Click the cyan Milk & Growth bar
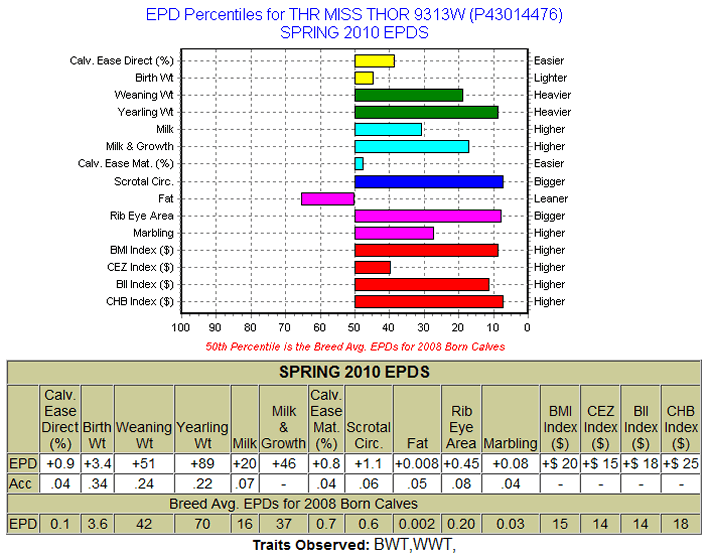Image resolution: width=709 pixels, height=557 pixels. [x=411, y=146]
